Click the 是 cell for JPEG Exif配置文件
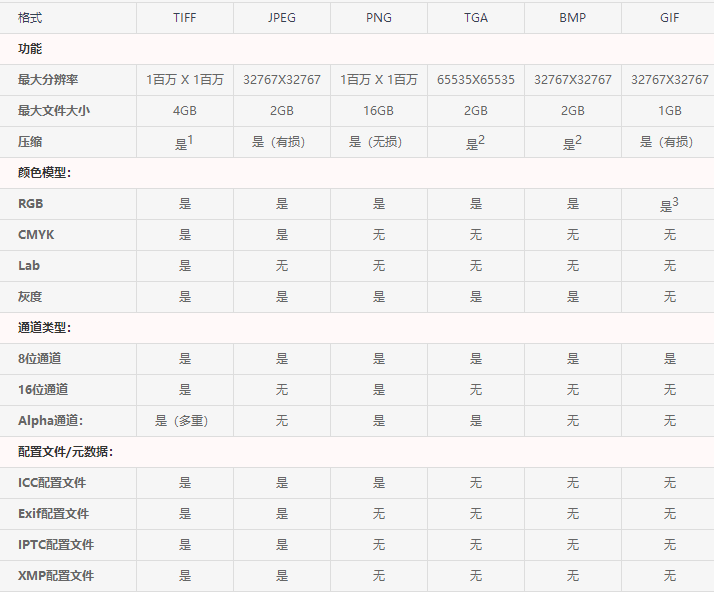 pos(281,513)
